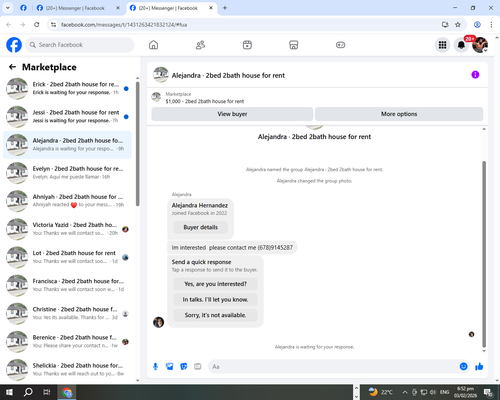Close the active Messenger tab
The image size is (500, 400).
click(x=211, y=8)
